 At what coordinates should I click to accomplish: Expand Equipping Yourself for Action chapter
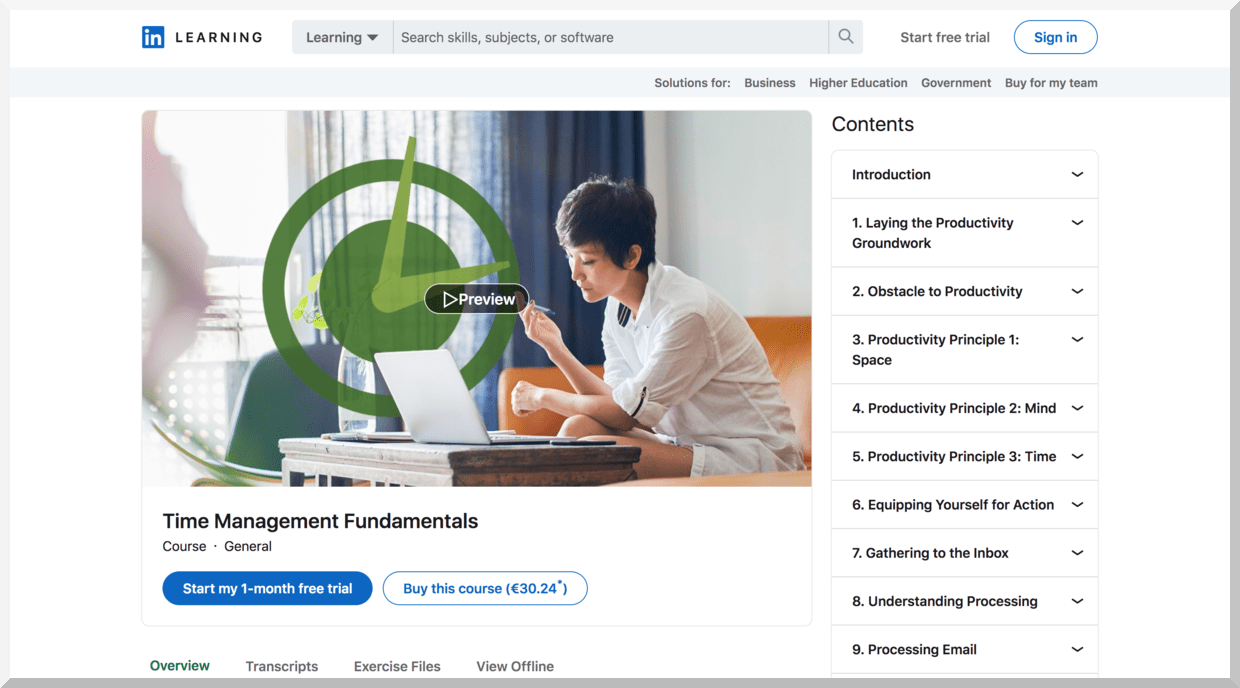coord(964,505)
